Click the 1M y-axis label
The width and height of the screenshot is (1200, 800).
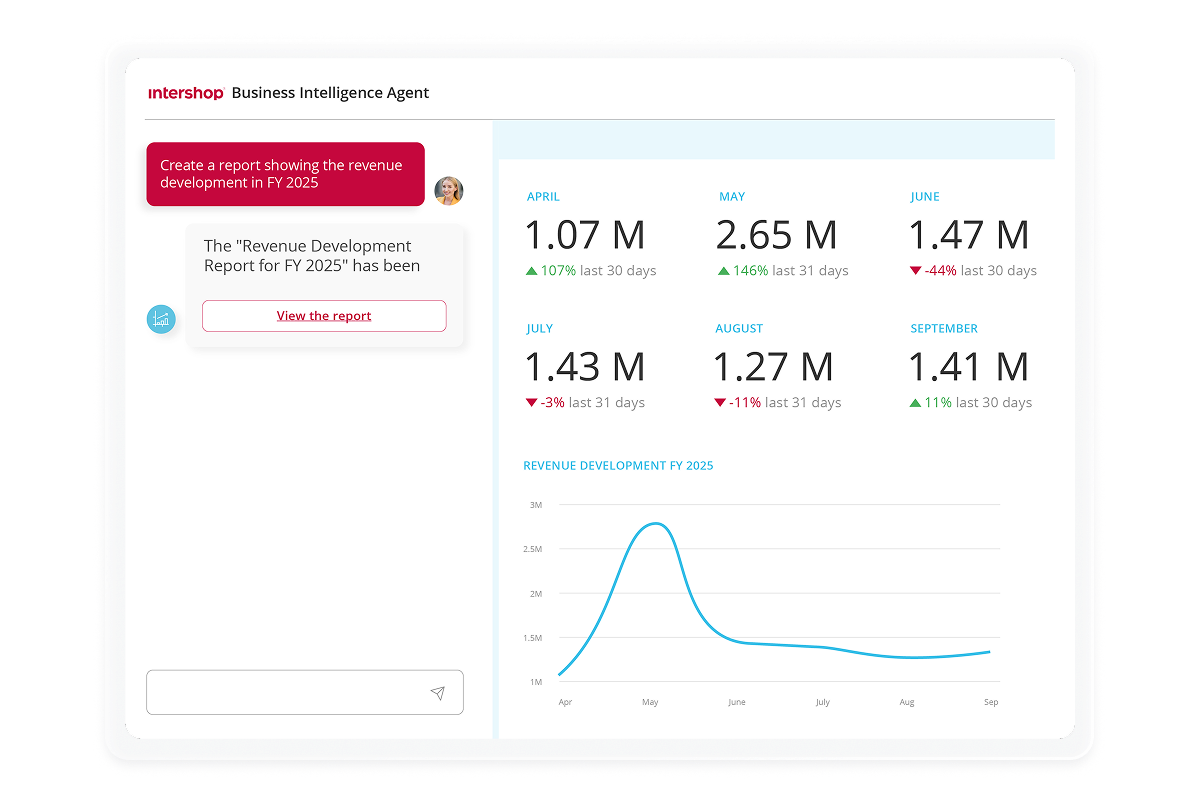point(535,682)
